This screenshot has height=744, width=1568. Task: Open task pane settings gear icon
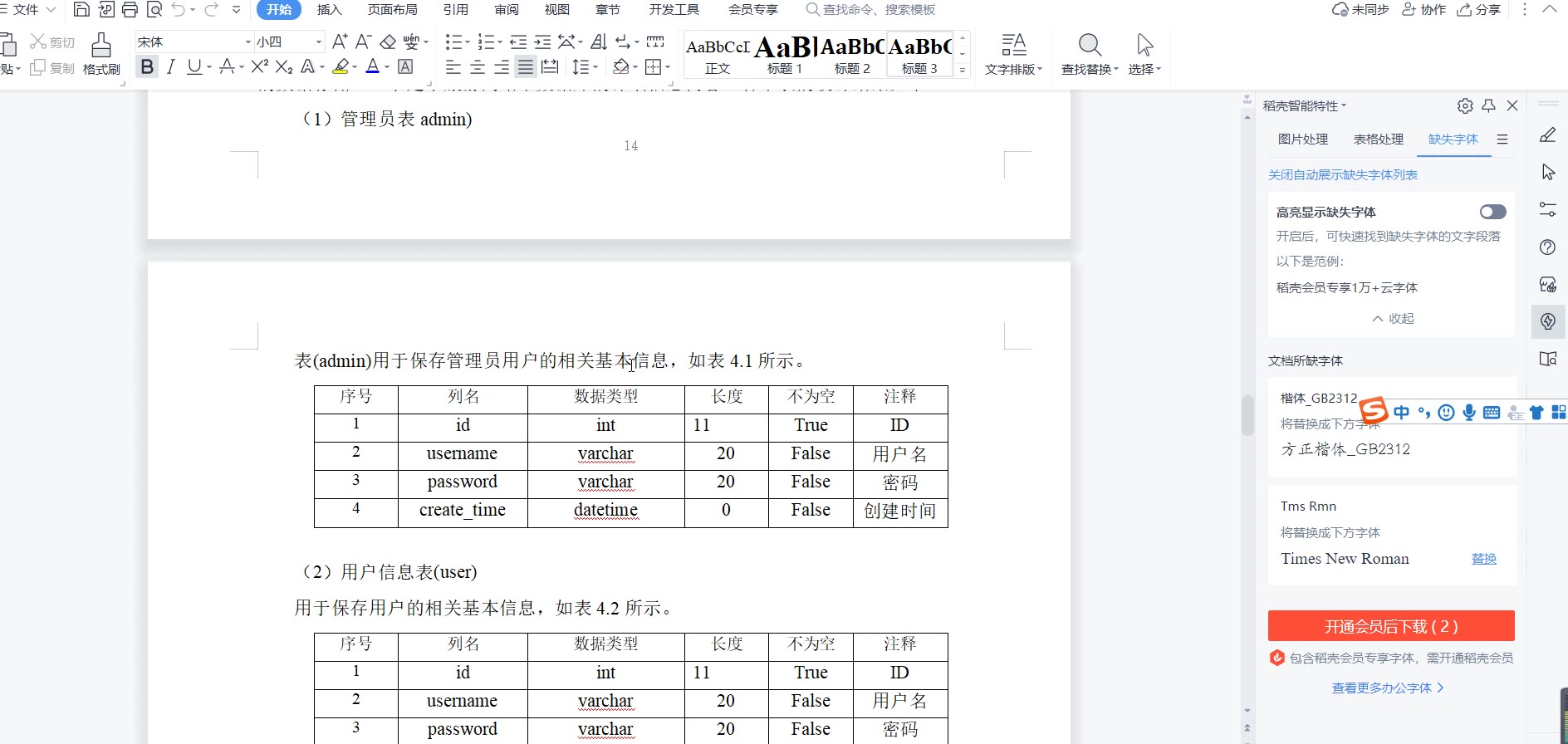(x=1465, y=105)
